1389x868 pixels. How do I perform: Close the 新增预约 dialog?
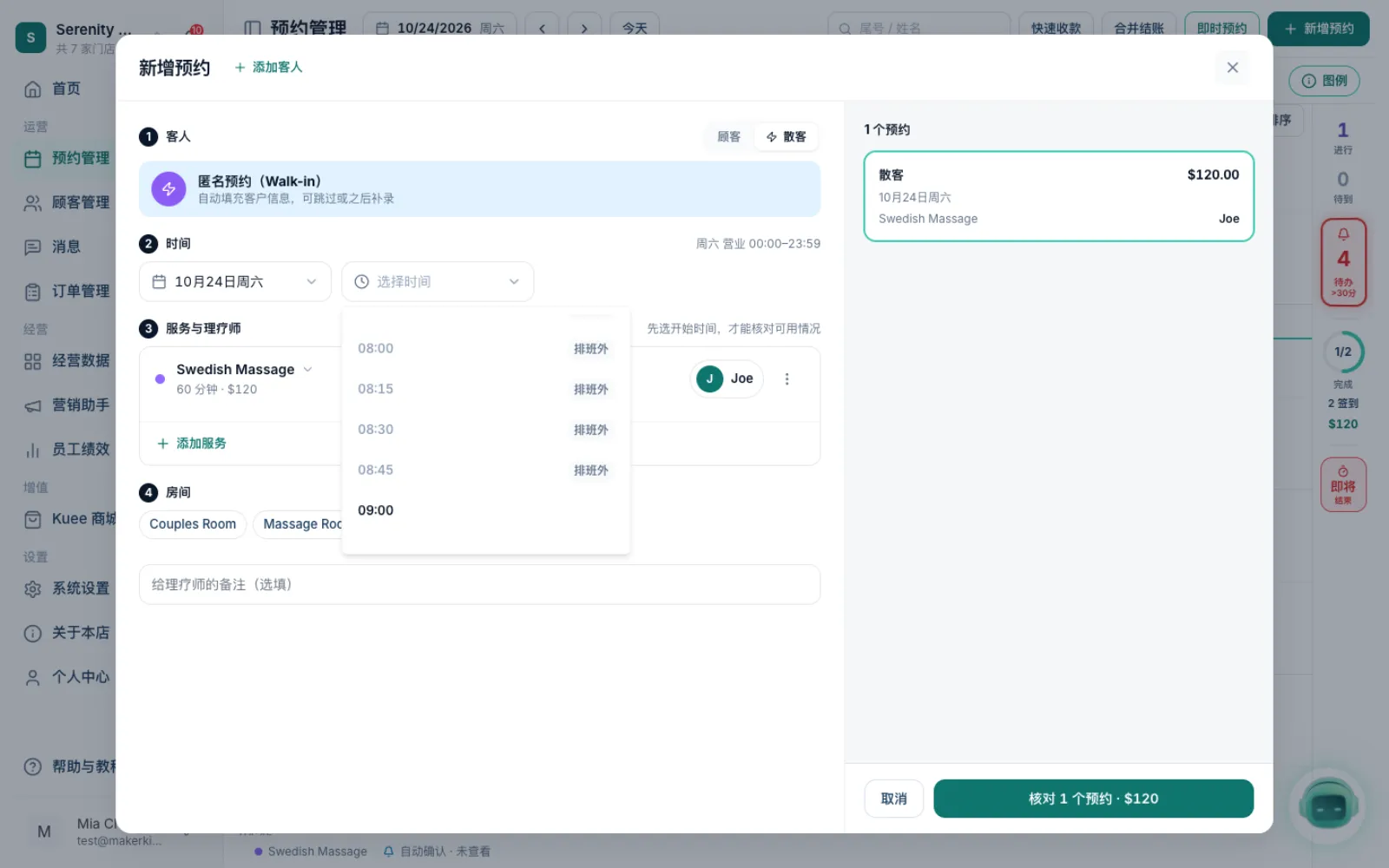pyautogui.click(x=1232, y=68)
